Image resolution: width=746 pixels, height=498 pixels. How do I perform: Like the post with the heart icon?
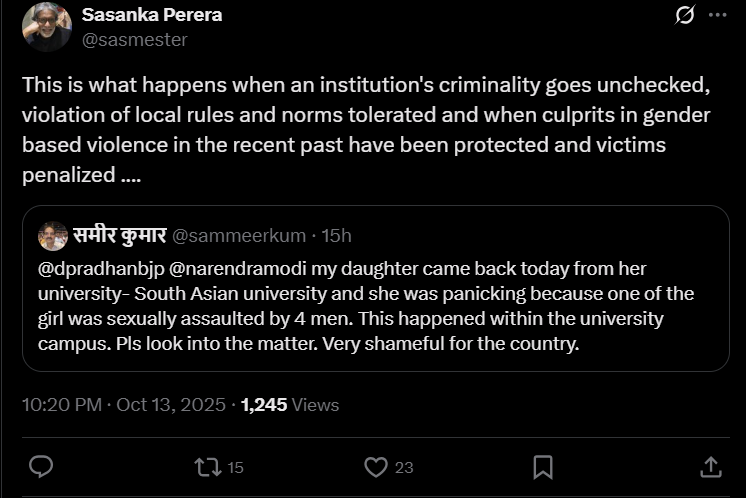tap(376, 466)
